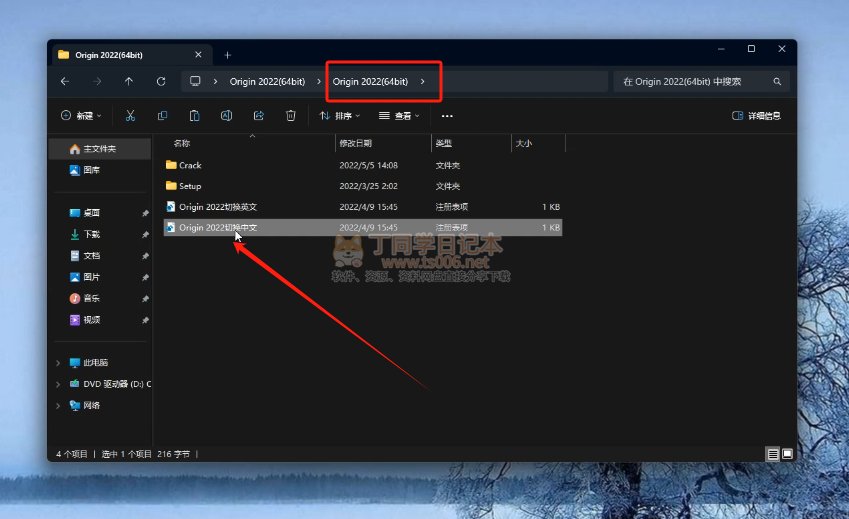Open the Sort options dropdown
The image size is (849, 519).
(x=340, y=116)
